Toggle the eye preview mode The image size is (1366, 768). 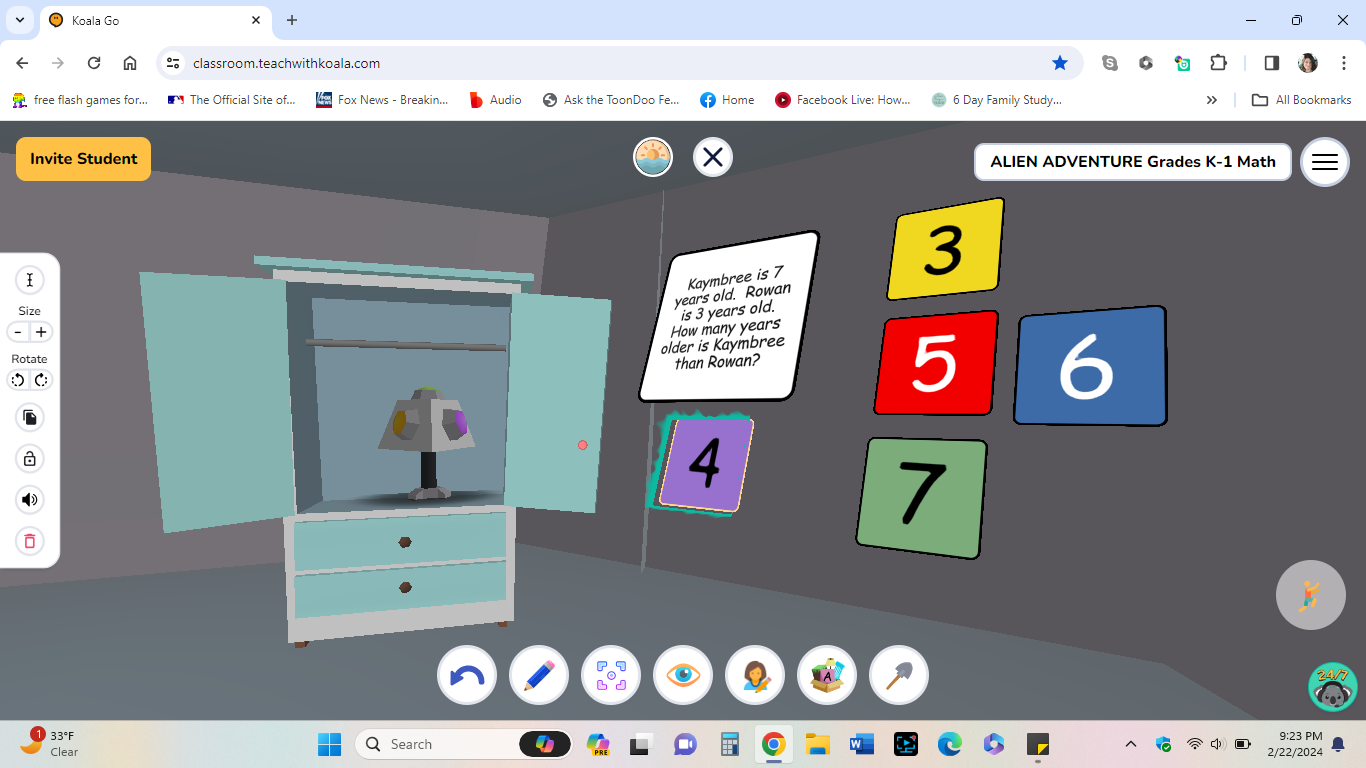(x=683, y=675)
